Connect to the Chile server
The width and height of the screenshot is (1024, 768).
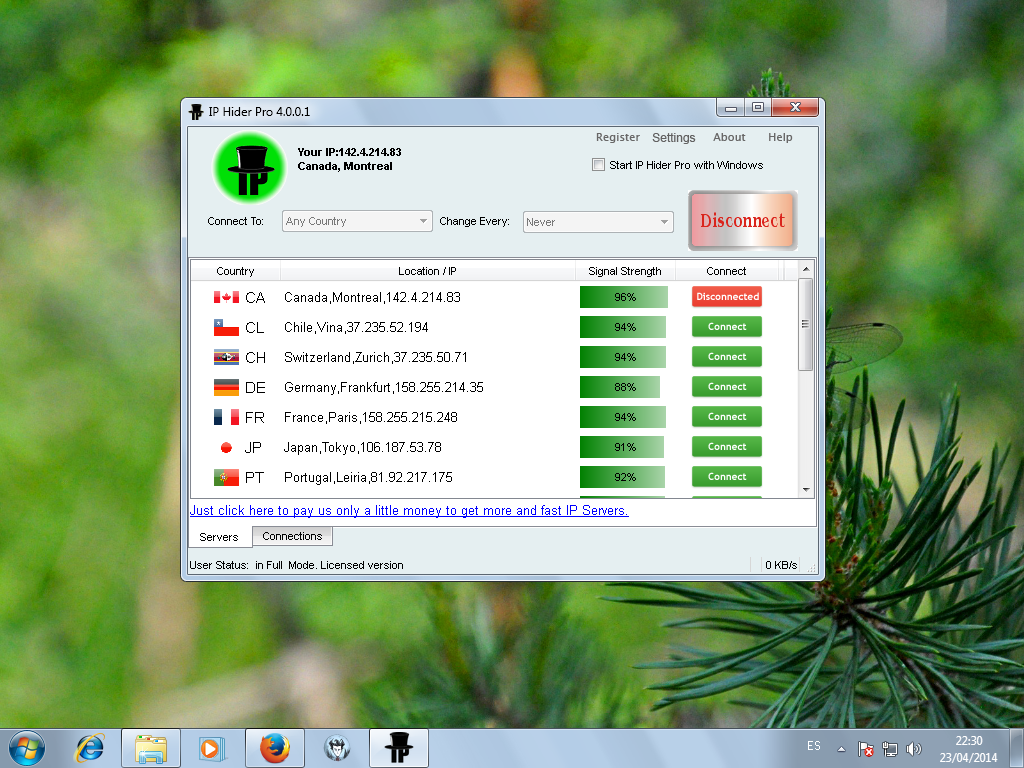pyautogui.click(x=727, y=327)
